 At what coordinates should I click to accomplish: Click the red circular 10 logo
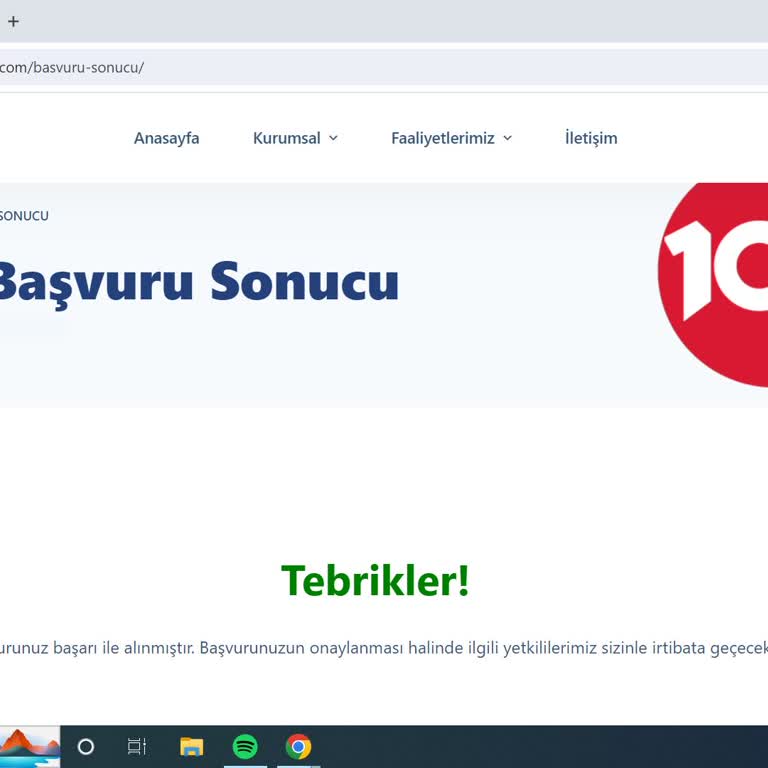(713, 284)
